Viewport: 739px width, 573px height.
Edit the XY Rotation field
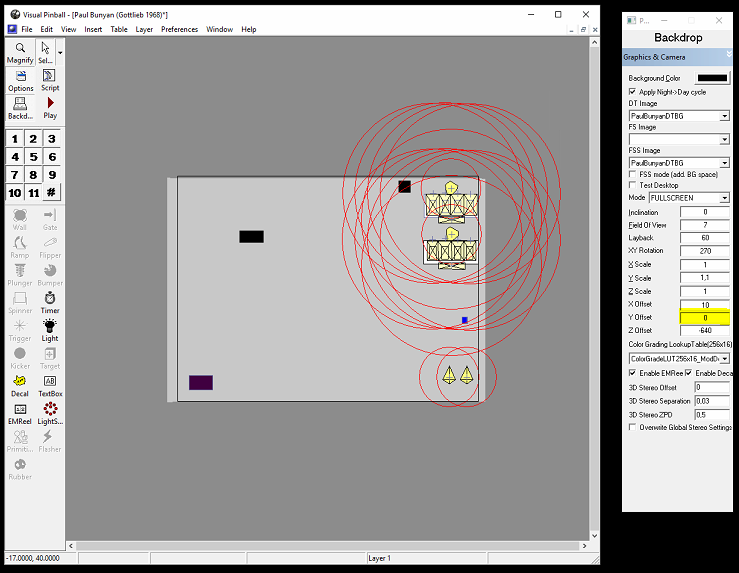click(x=705, y=251)
